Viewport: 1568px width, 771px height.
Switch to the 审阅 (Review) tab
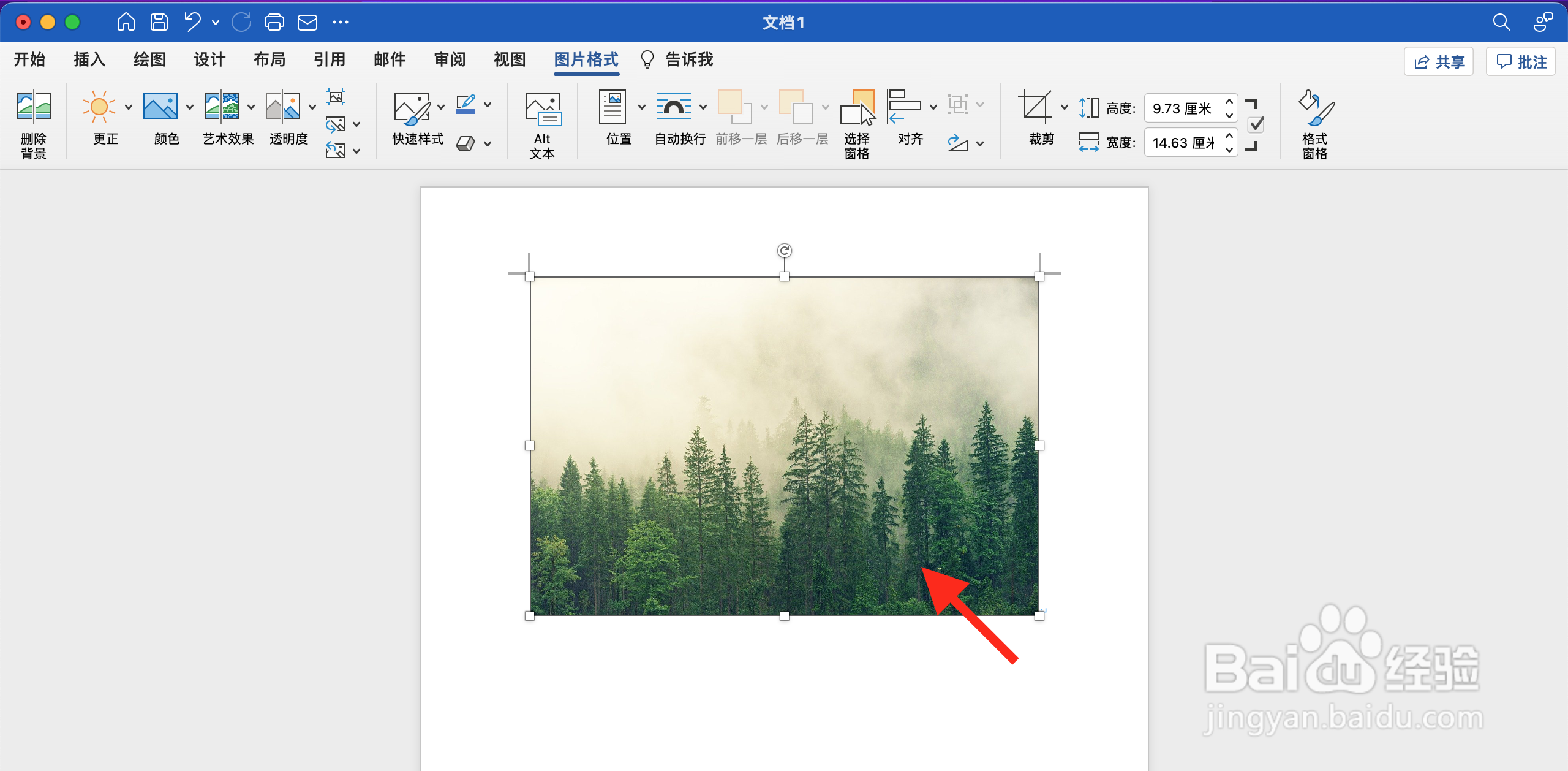click(450, 59)
